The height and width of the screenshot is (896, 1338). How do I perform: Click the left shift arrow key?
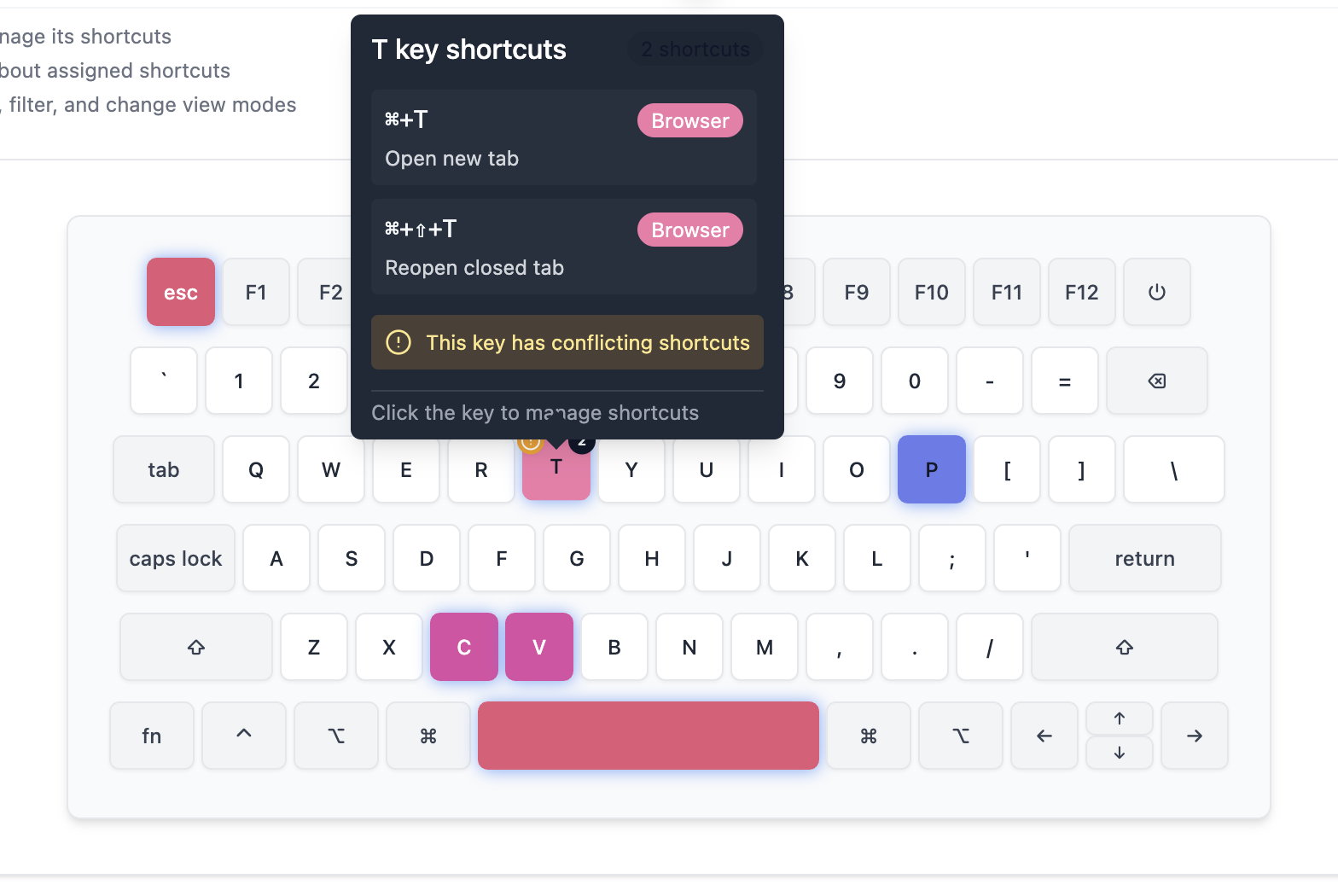tap(196, 648)
